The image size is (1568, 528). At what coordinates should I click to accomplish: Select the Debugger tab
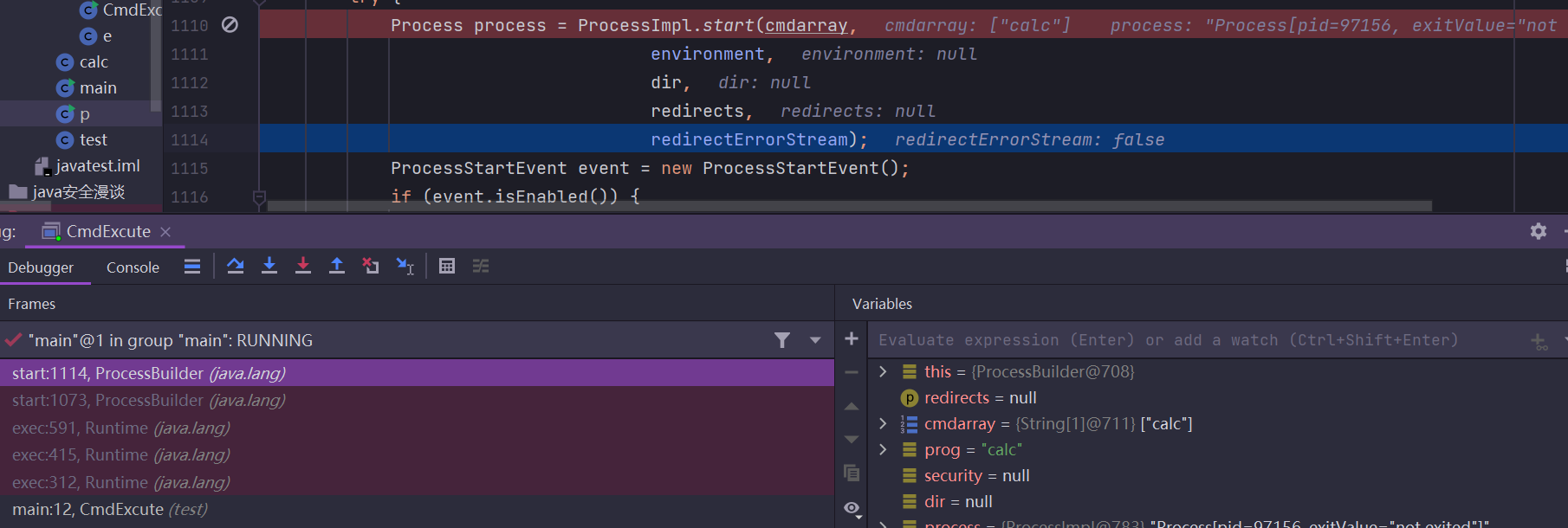pos(41,267)
